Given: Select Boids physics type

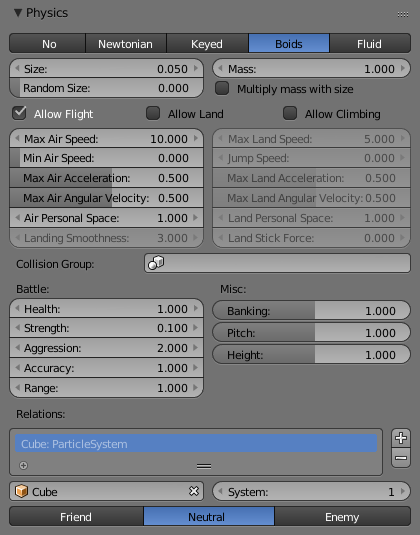Looking at the screenshot, I should click(x=289, y=43).
